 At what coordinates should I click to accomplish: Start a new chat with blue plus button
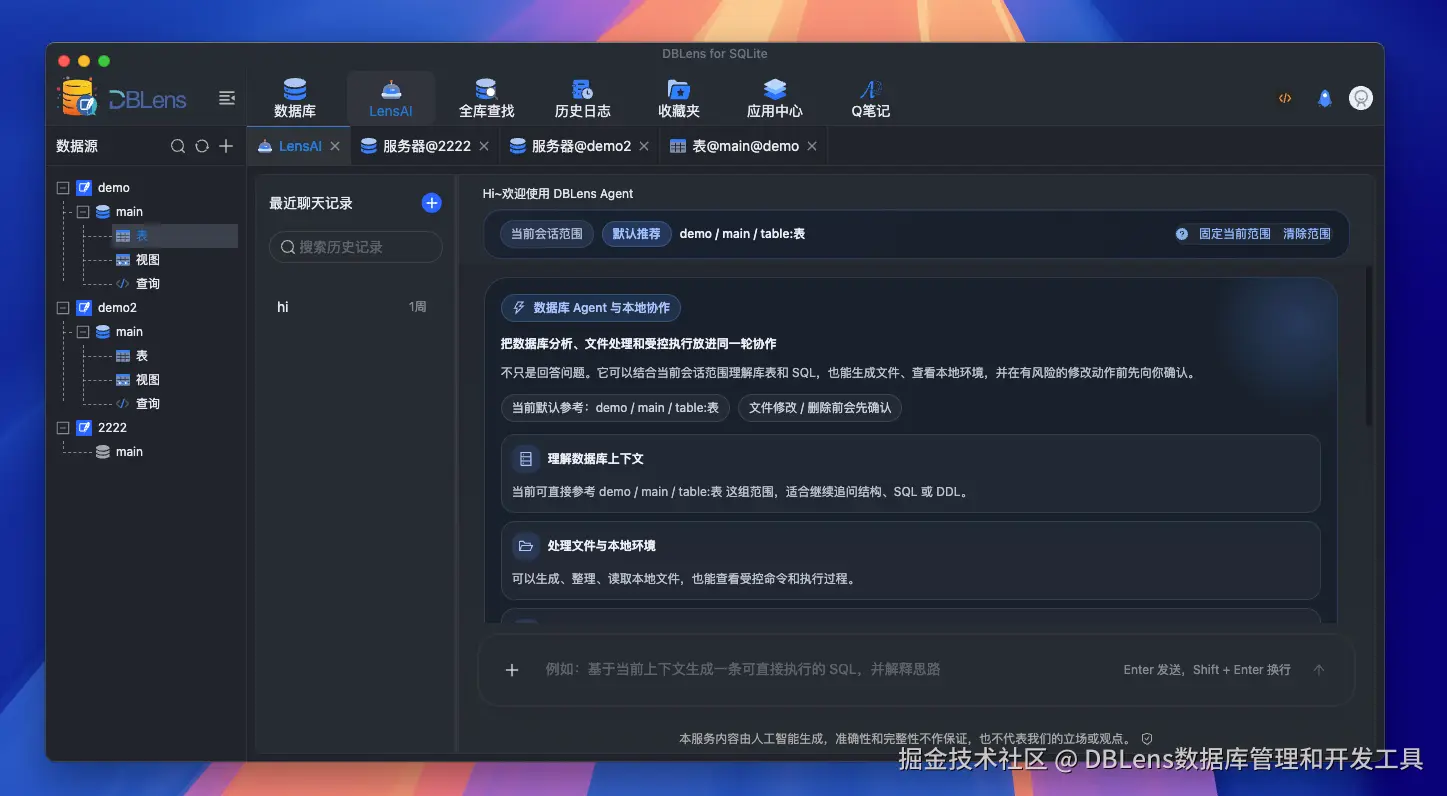point(432,203)
